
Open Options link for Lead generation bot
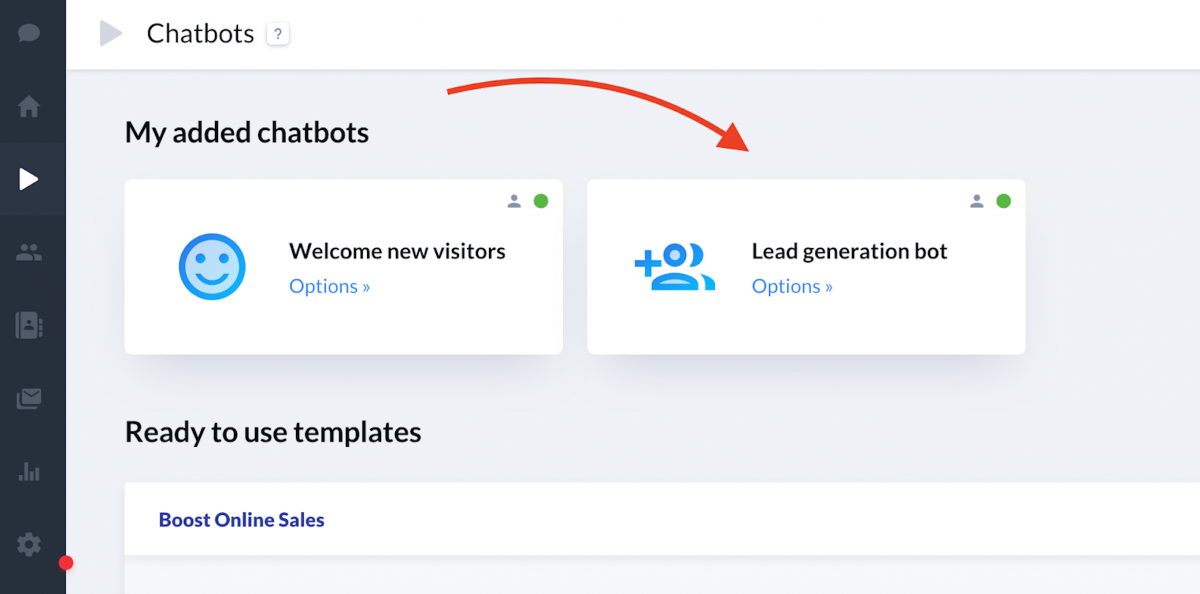(x=792, y=286)
